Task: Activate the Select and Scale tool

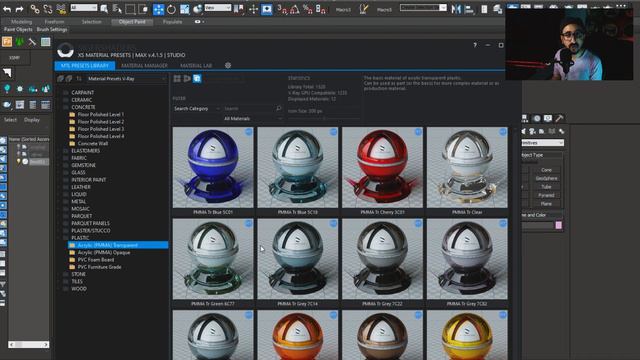Action: click(x=184, y=9)
